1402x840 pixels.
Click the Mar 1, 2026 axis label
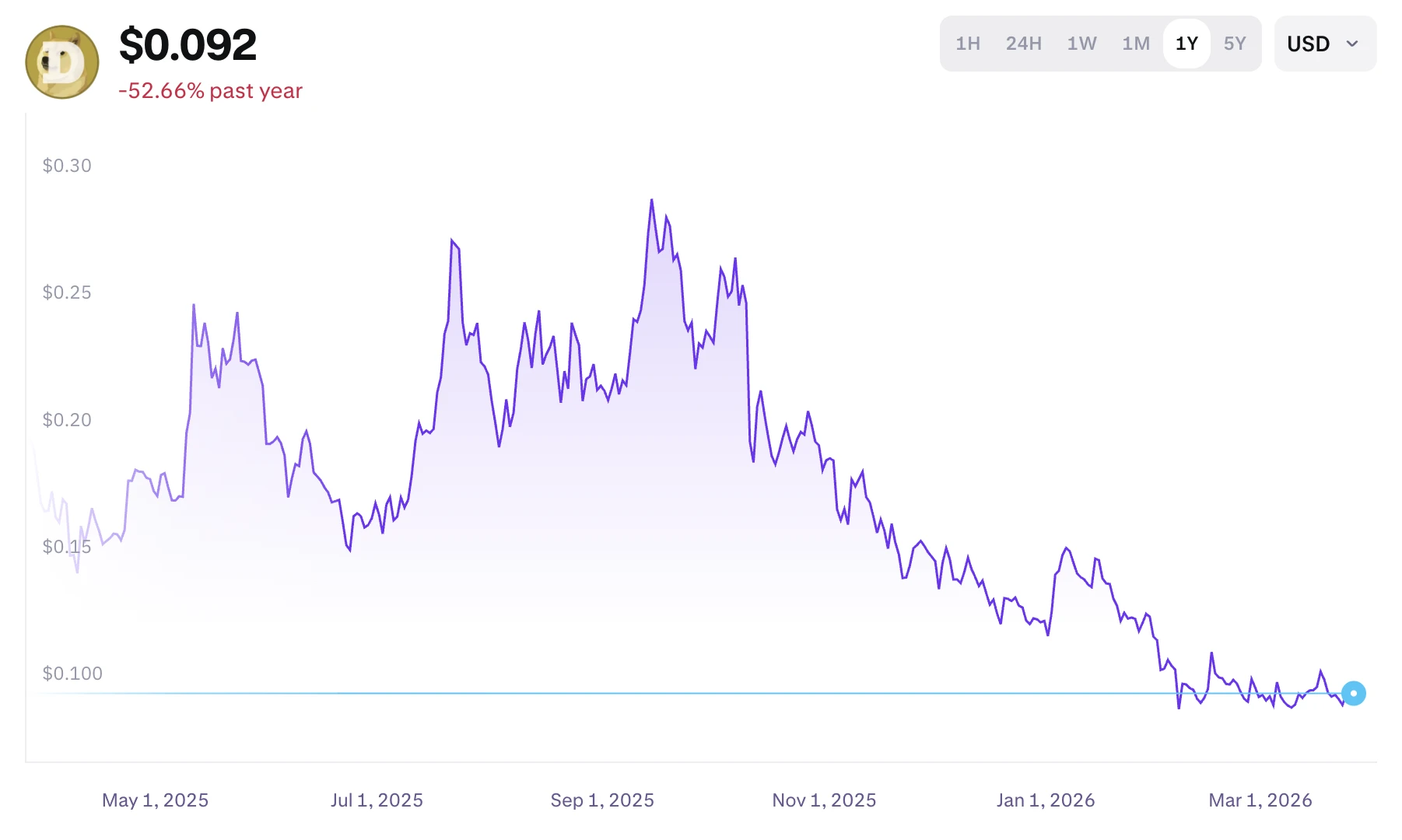coord(1260,800)
